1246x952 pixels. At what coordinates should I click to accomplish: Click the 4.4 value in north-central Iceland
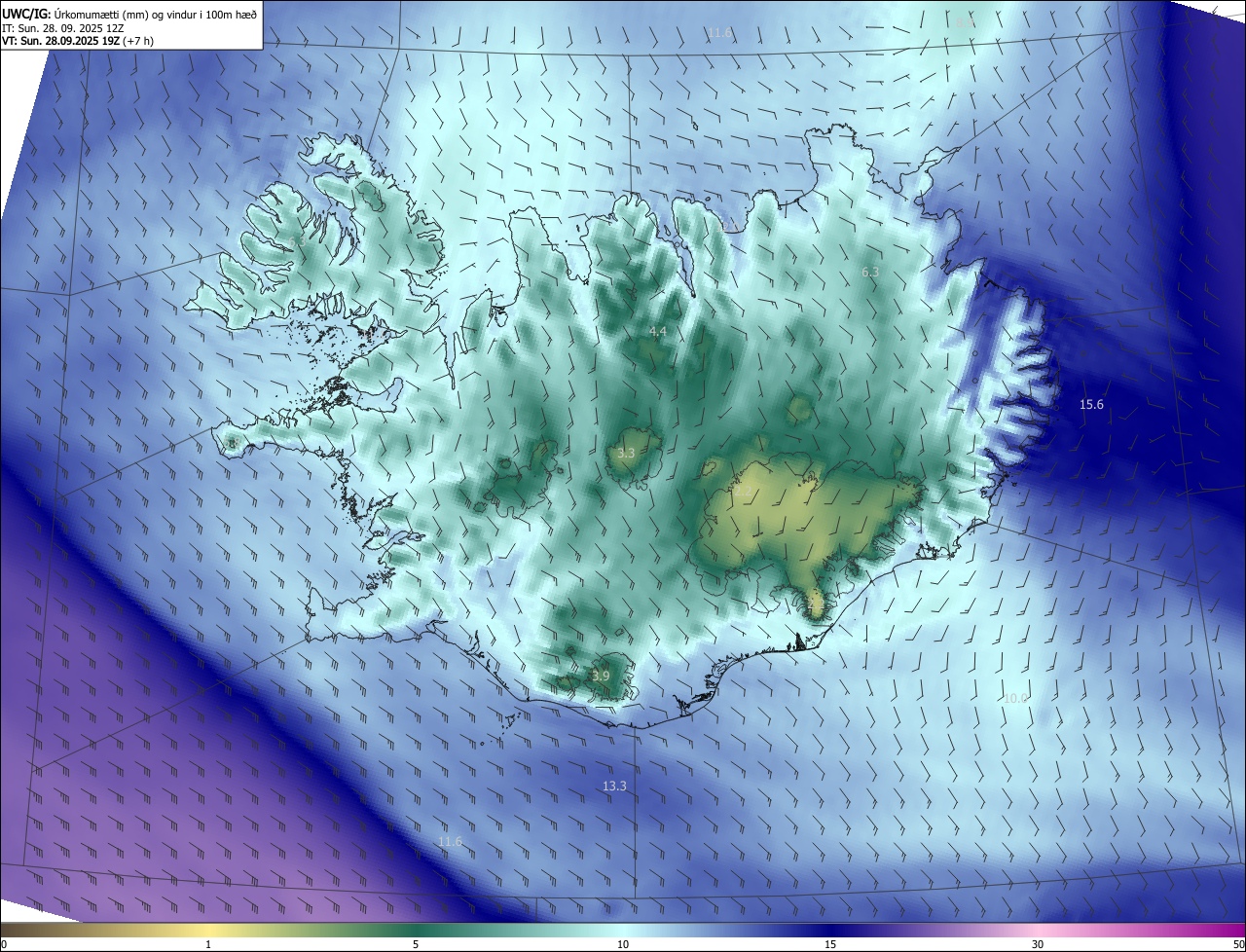coord(658,332)
